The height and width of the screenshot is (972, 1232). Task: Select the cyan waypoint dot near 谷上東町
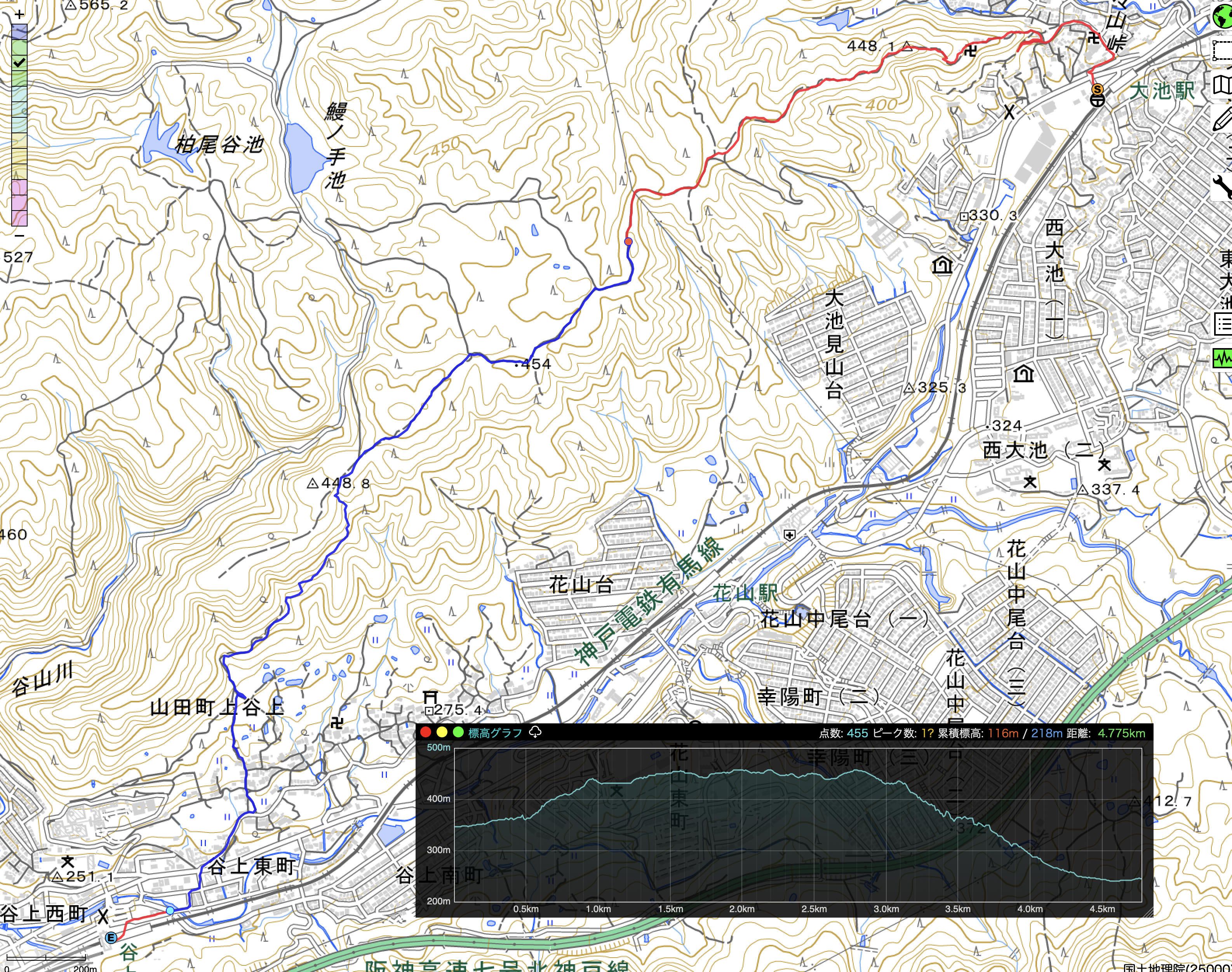(x=170, y=911)
